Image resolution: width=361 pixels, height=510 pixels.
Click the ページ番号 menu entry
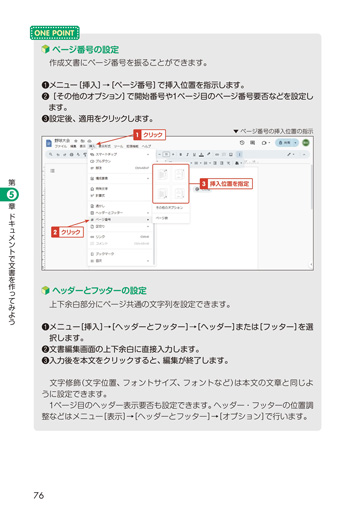(120, 220)
